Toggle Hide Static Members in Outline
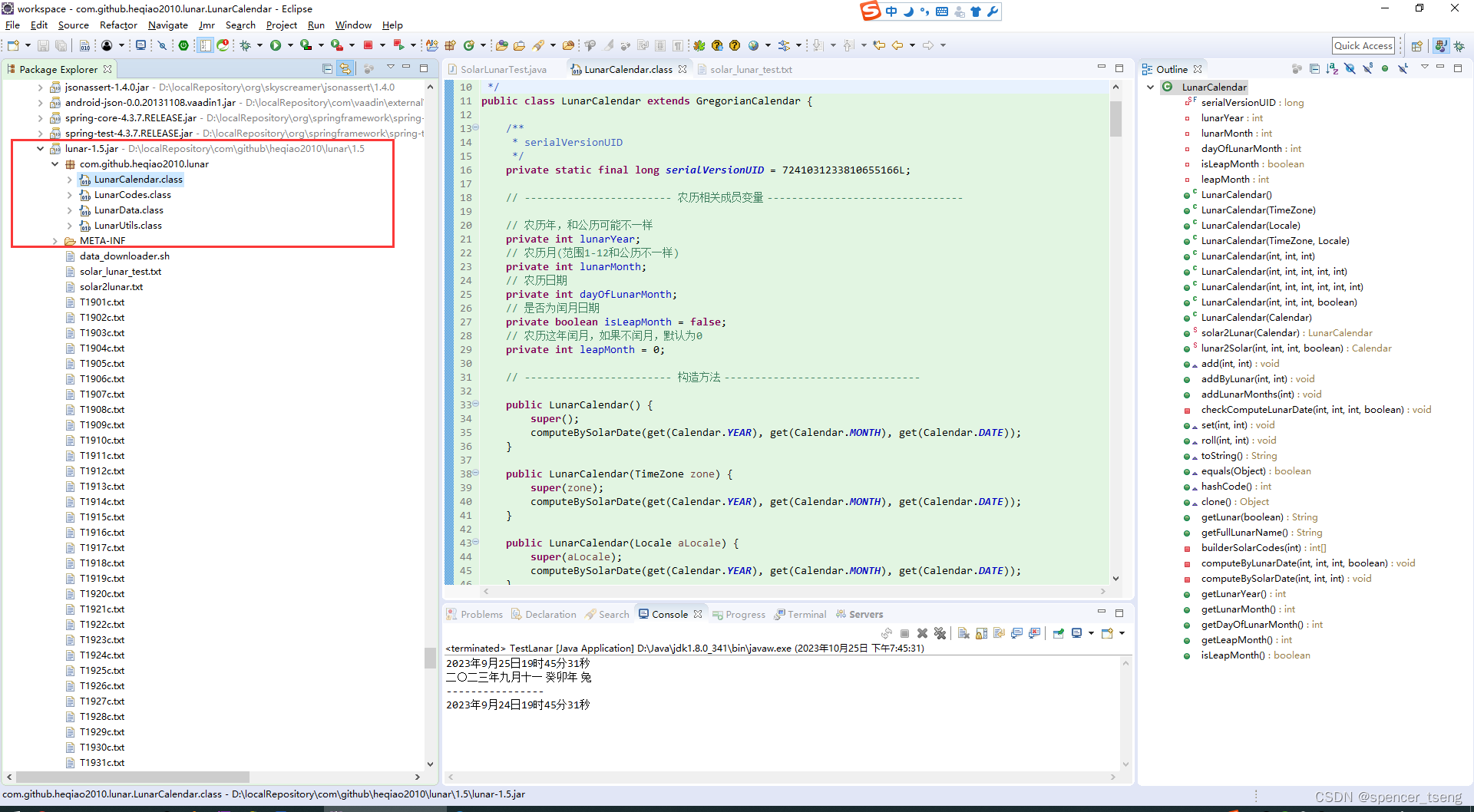 click(1367, 68)
